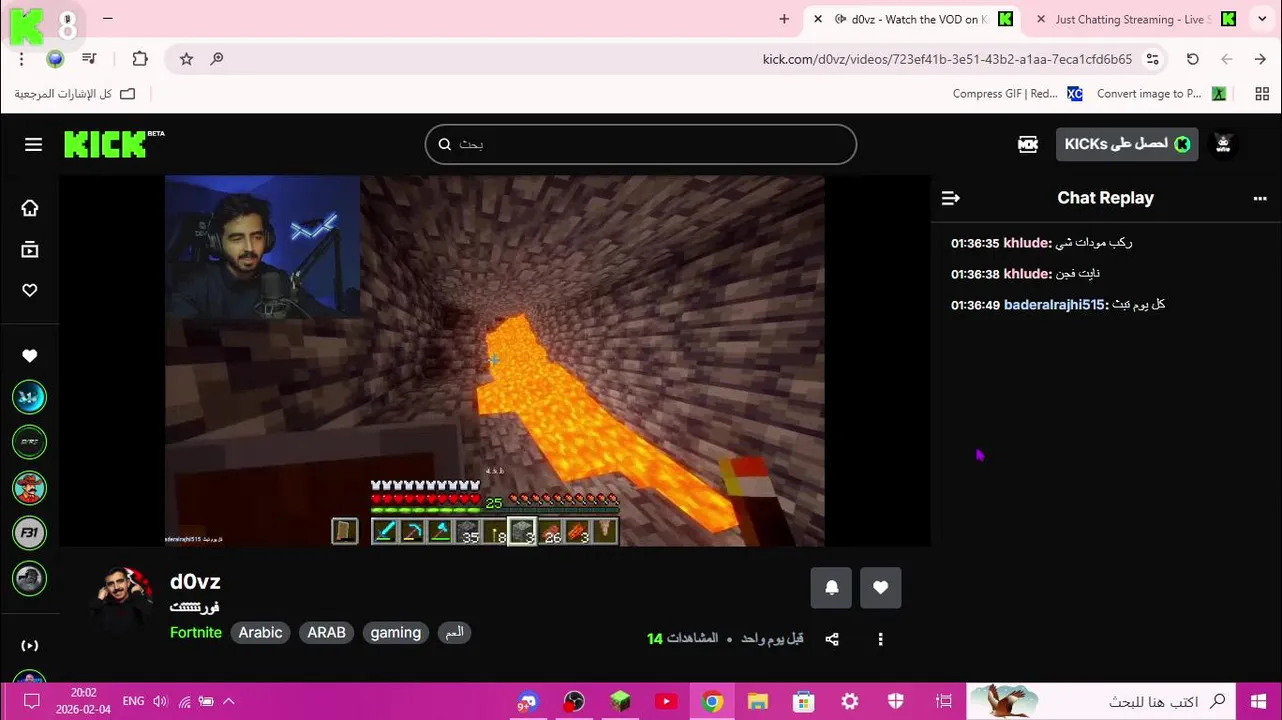
Task: Open Convert image to P... bookmark
Action: [1160, 94]
